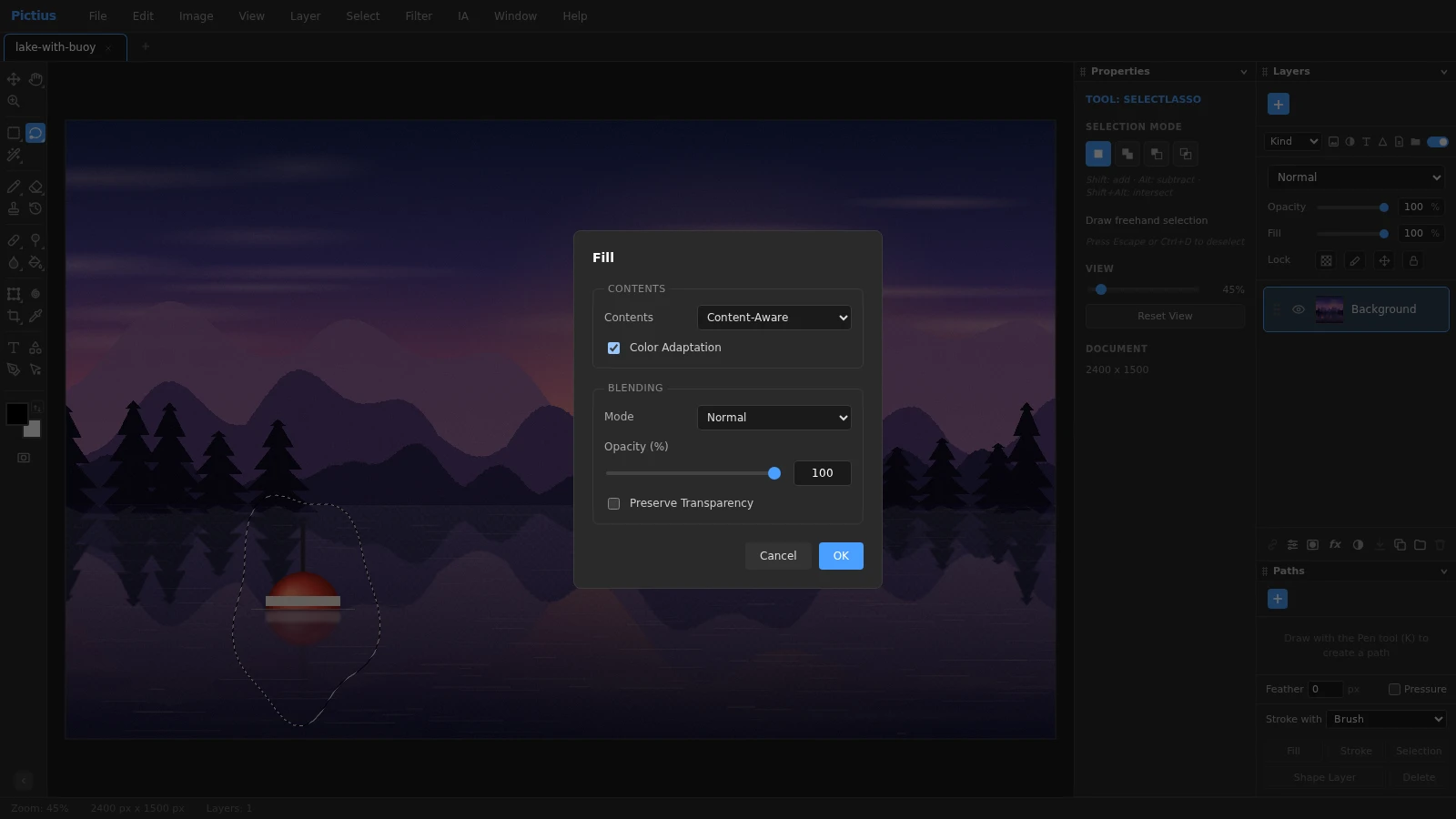This screenshot has height=819, width=1456.
Task: Select the Zoom tool
Action: (x=14, y=101)
